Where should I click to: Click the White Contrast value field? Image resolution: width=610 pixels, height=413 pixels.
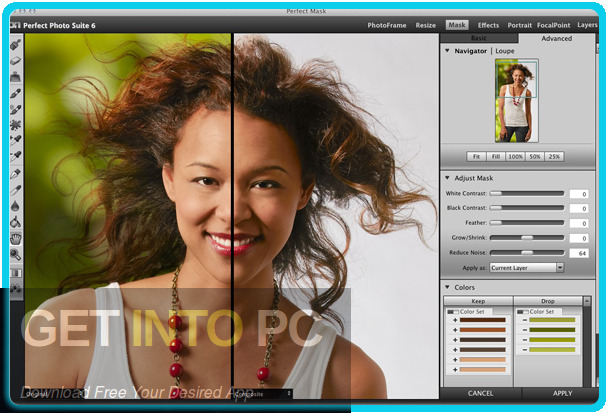pyautogui.click(x=579, y=194)
